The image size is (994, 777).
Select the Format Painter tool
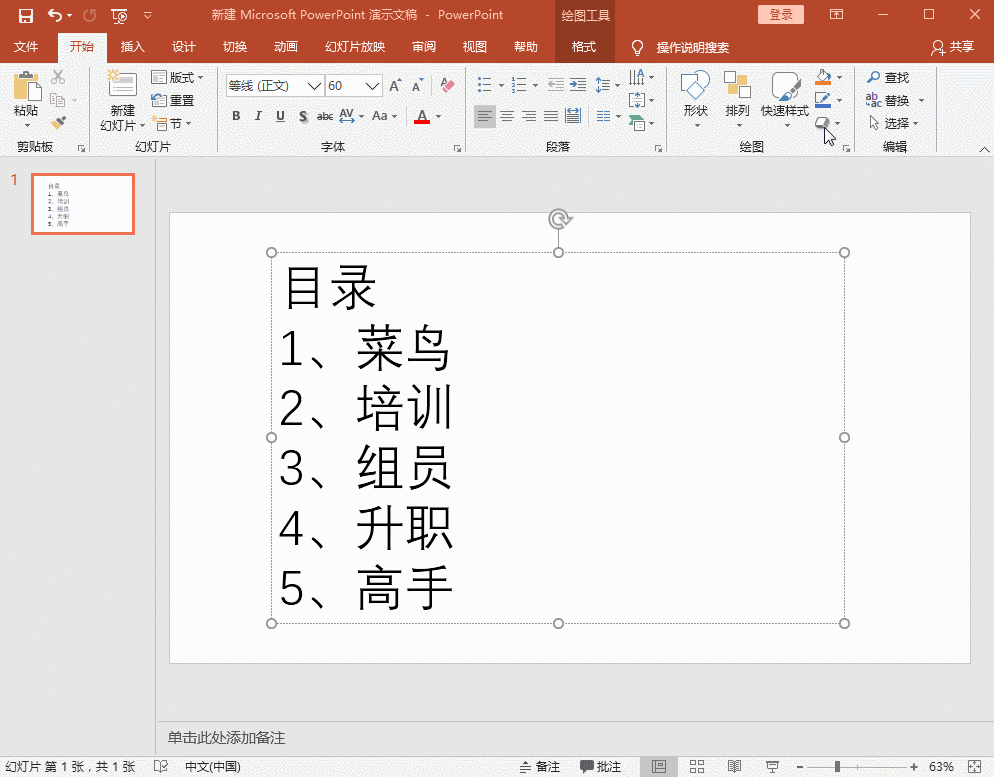click(57, 121)
